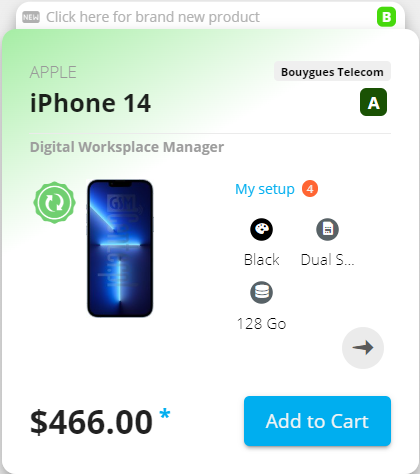Click the 128 Go storage label
Viewport: 420px width, 474px height.
point(262,324)
